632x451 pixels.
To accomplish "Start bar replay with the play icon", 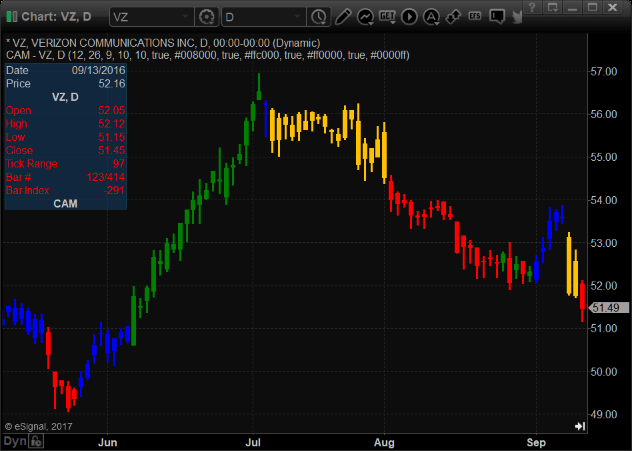I will coord(409,17).
